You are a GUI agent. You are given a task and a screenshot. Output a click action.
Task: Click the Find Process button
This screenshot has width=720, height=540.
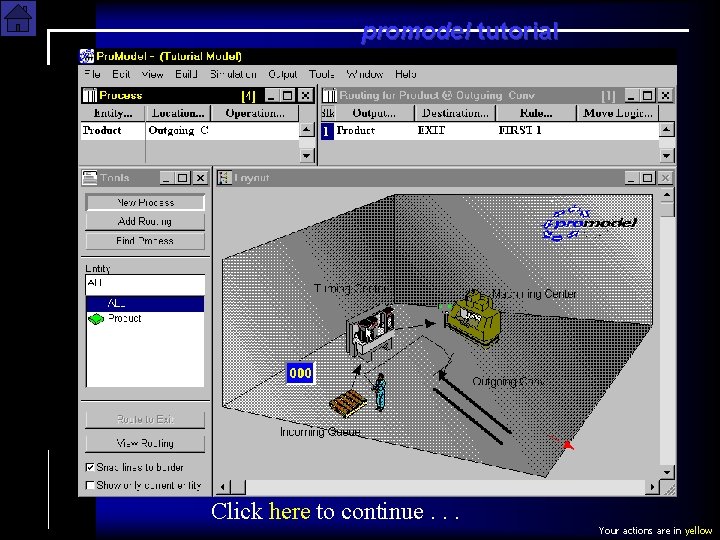(x=145, y=241)
